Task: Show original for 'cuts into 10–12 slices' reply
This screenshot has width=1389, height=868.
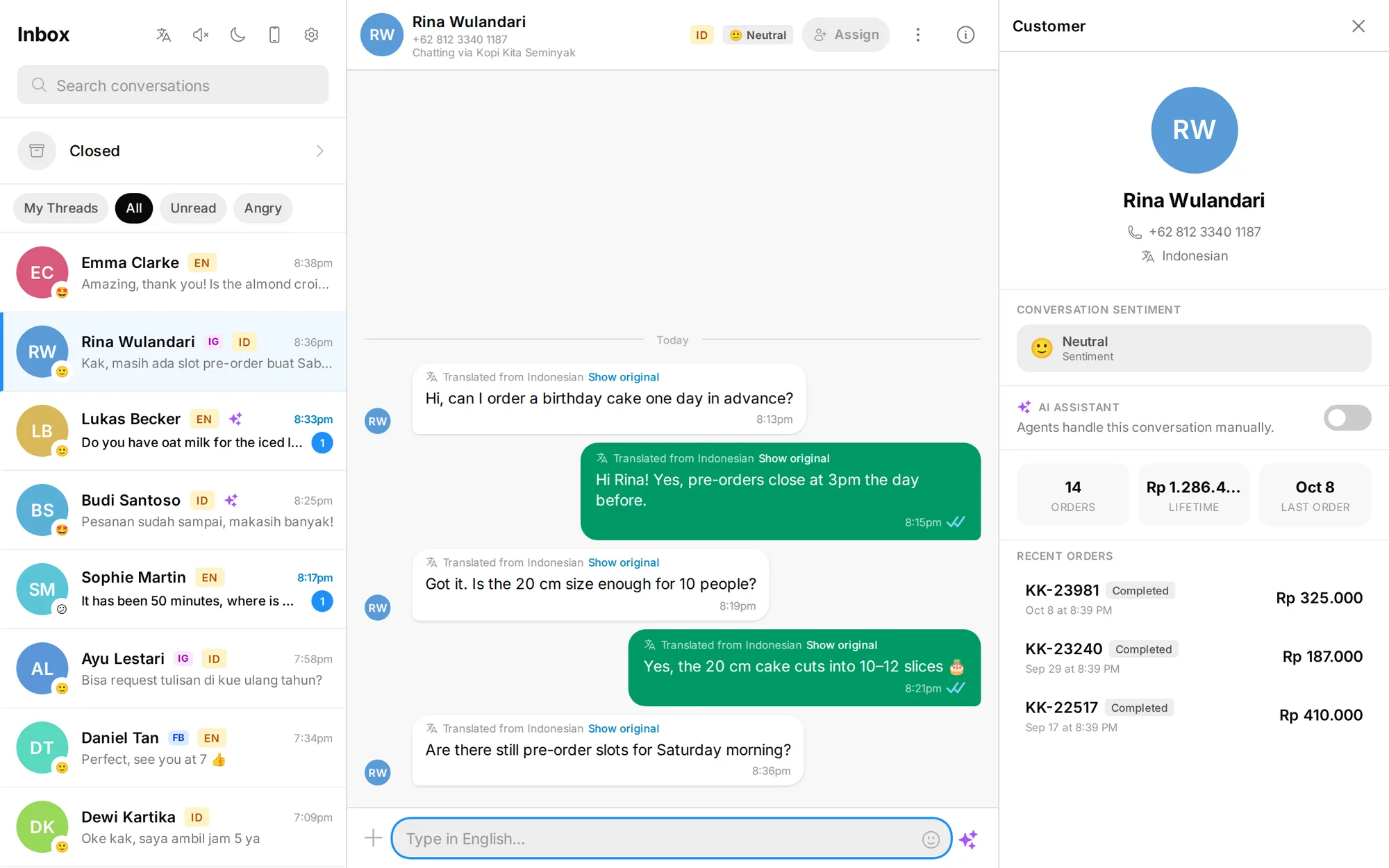Action: pyautogui.click(x=842, y=645)
